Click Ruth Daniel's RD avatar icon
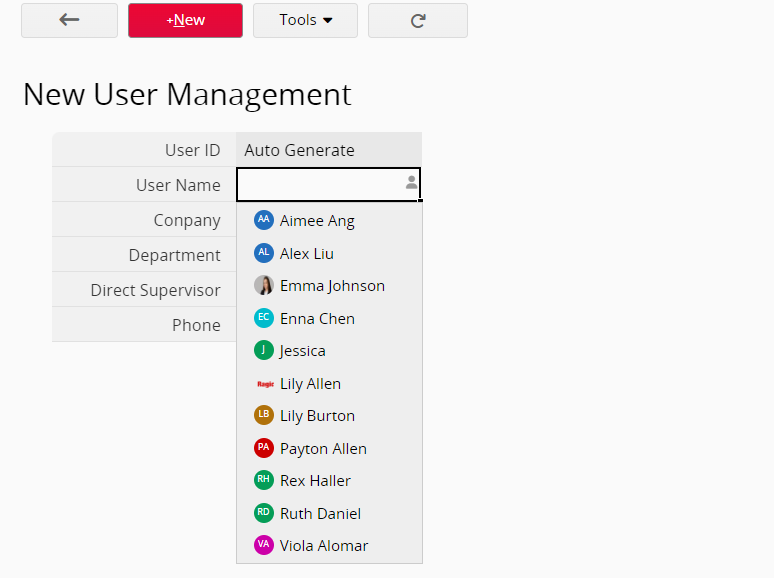Image resolution: width=774 pixels, height=578 pixels. 264,513
